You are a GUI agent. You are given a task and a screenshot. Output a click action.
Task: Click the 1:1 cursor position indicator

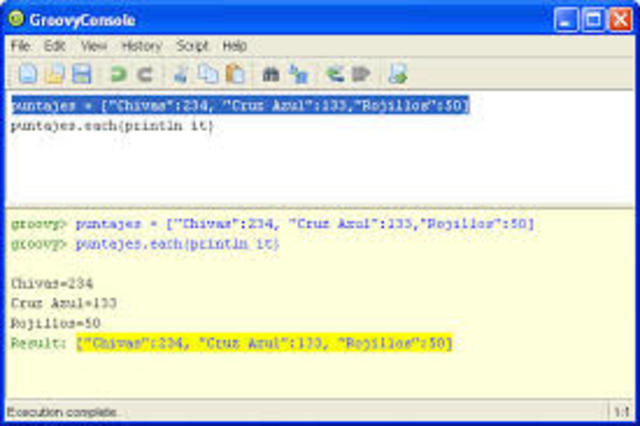point(622,412)
